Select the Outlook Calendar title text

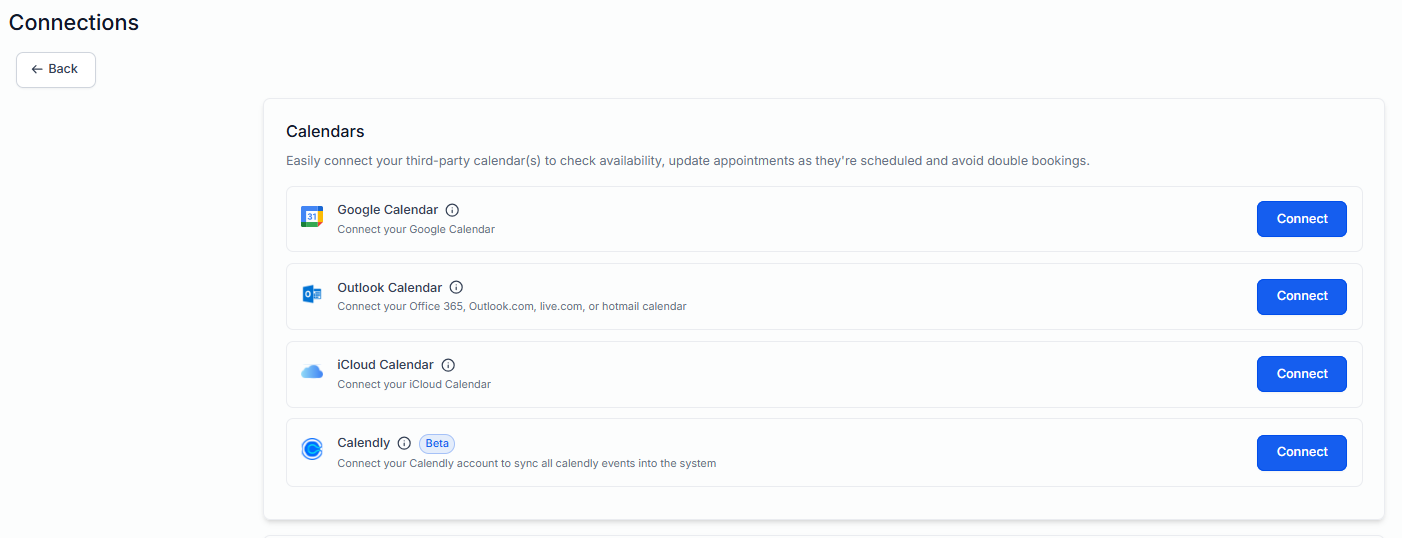pyautogui.click(x=390, y=288)
